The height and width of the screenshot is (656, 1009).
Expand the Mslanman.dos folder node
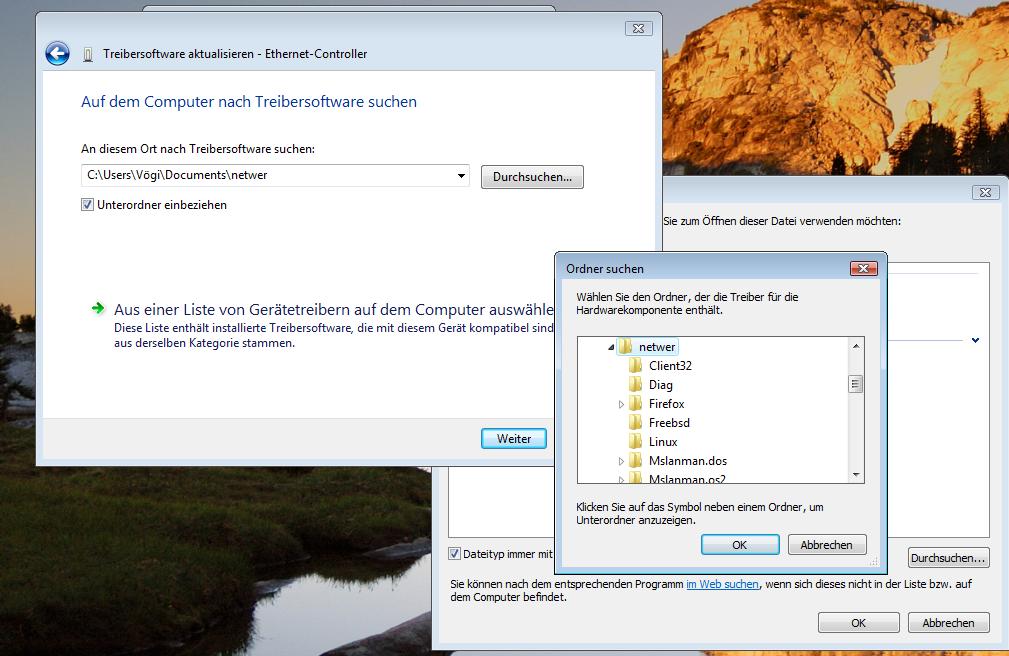tap(621, 462)
